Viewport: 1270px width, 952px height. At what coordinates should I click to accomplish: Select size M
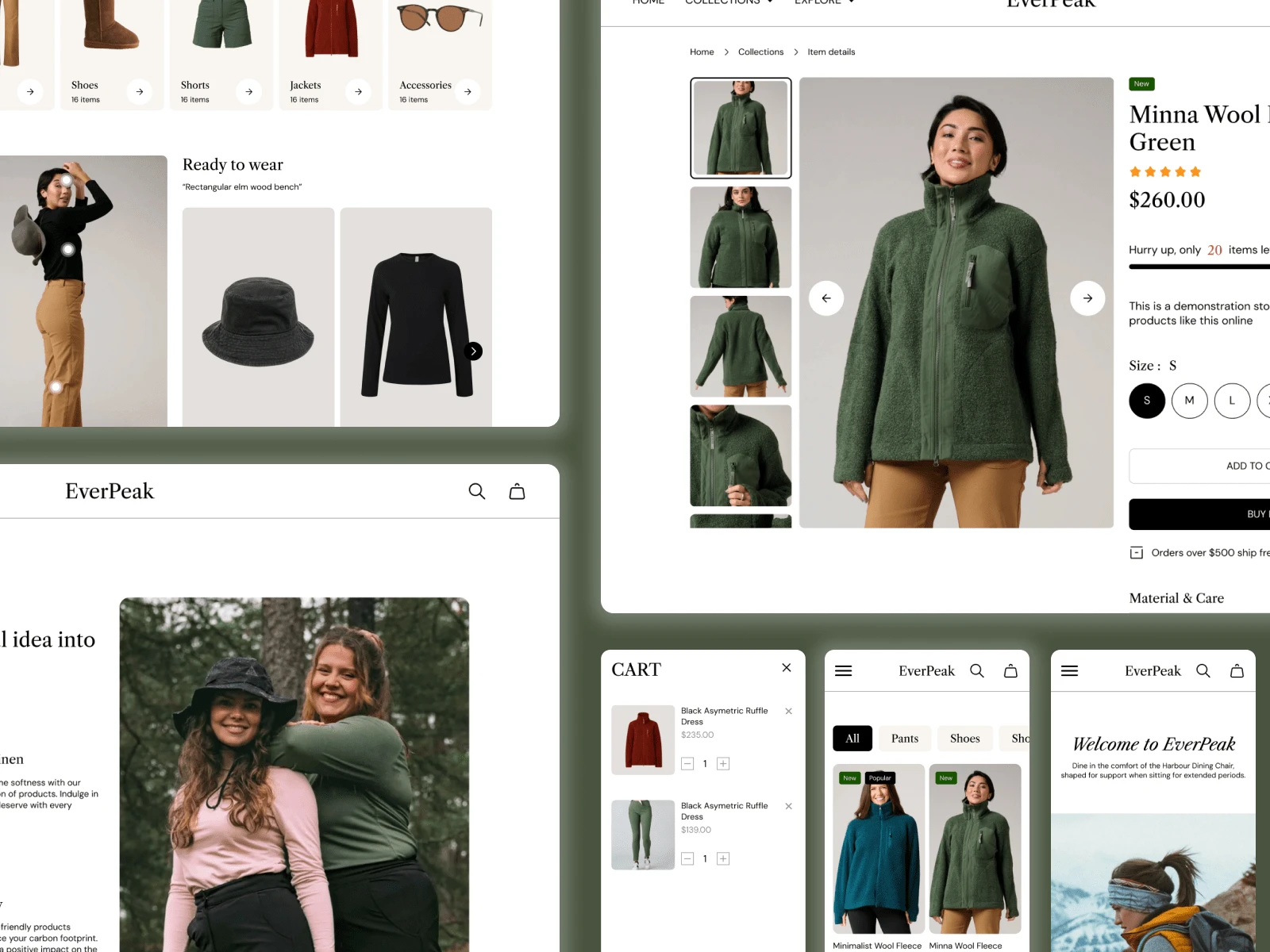(1190, 401)
